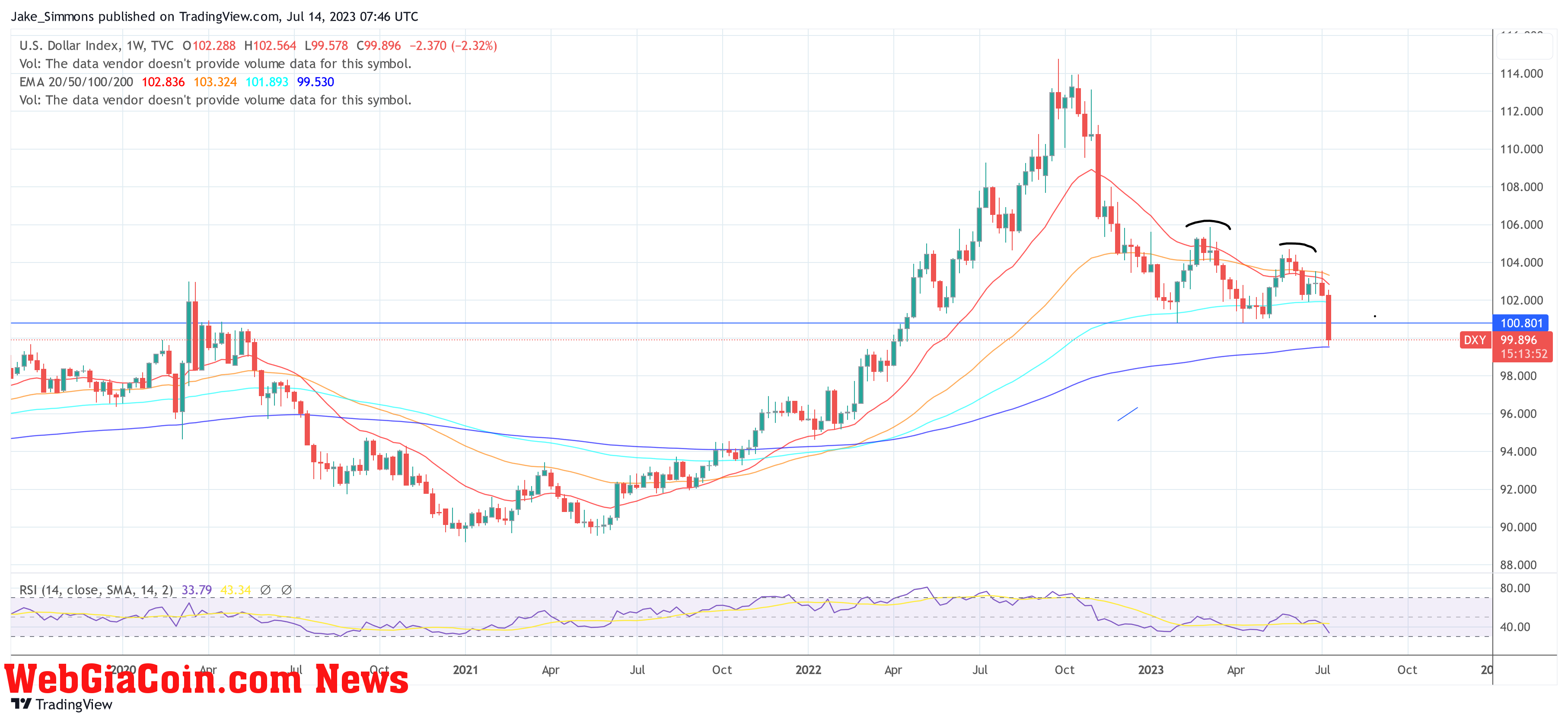1568x723 pixels.
Task: Select the RSI (14, close, SMA, 14, 2) label
Action: tap(96, 590)
